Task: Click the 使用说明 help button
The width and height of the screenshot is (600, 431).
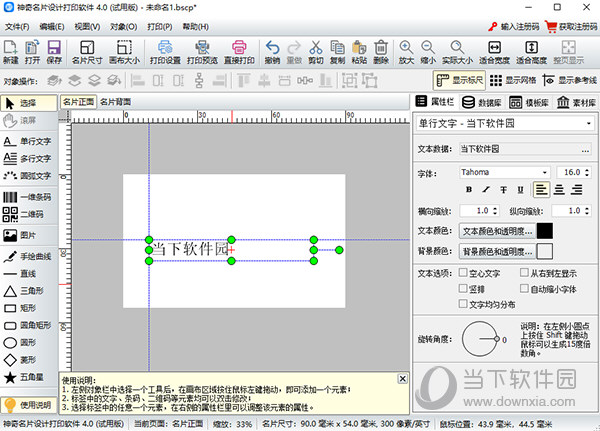Action: tap(29, 405)
